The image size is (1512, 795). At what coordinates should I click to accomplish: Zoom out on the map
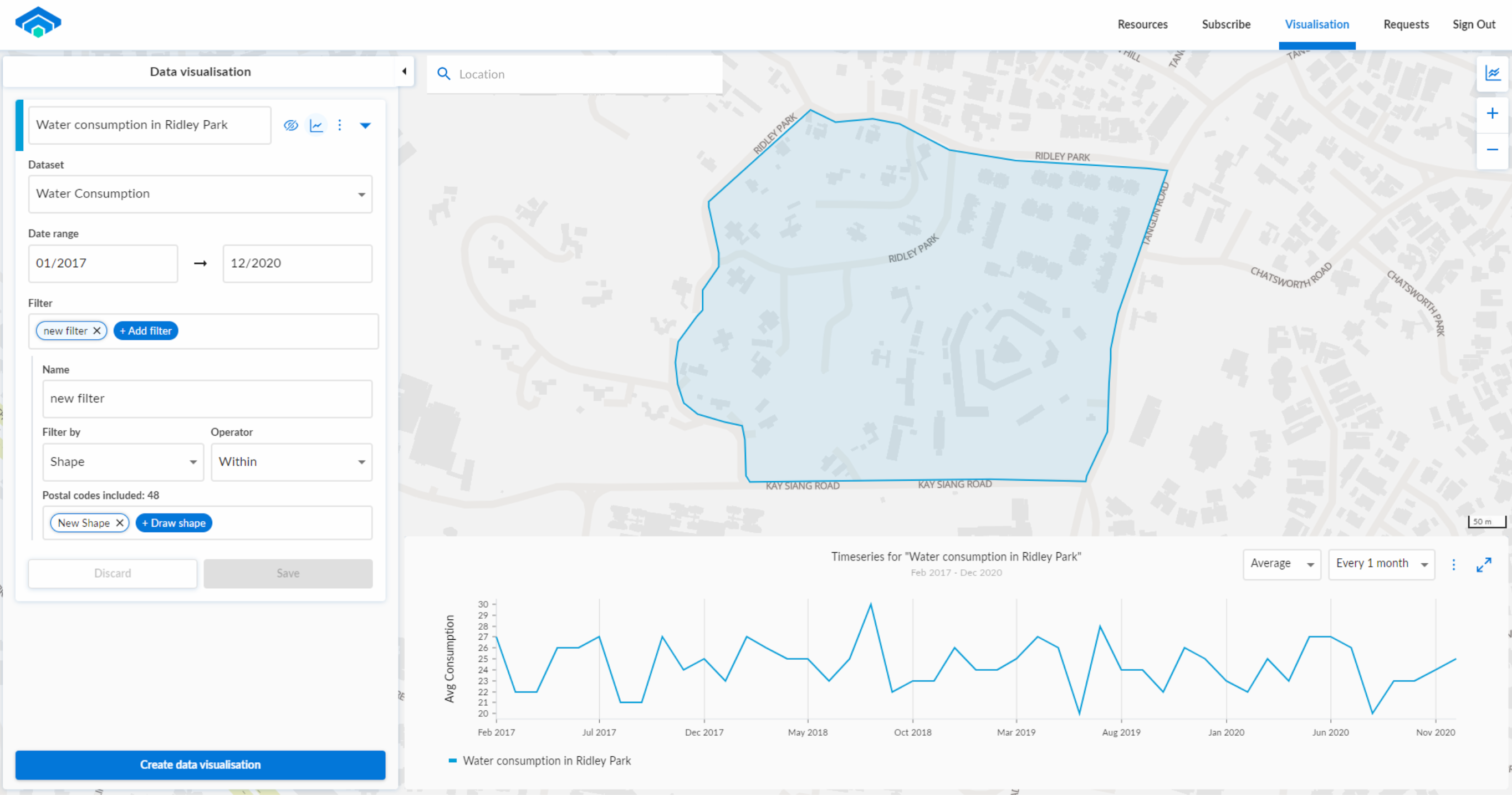[1493, 150]
